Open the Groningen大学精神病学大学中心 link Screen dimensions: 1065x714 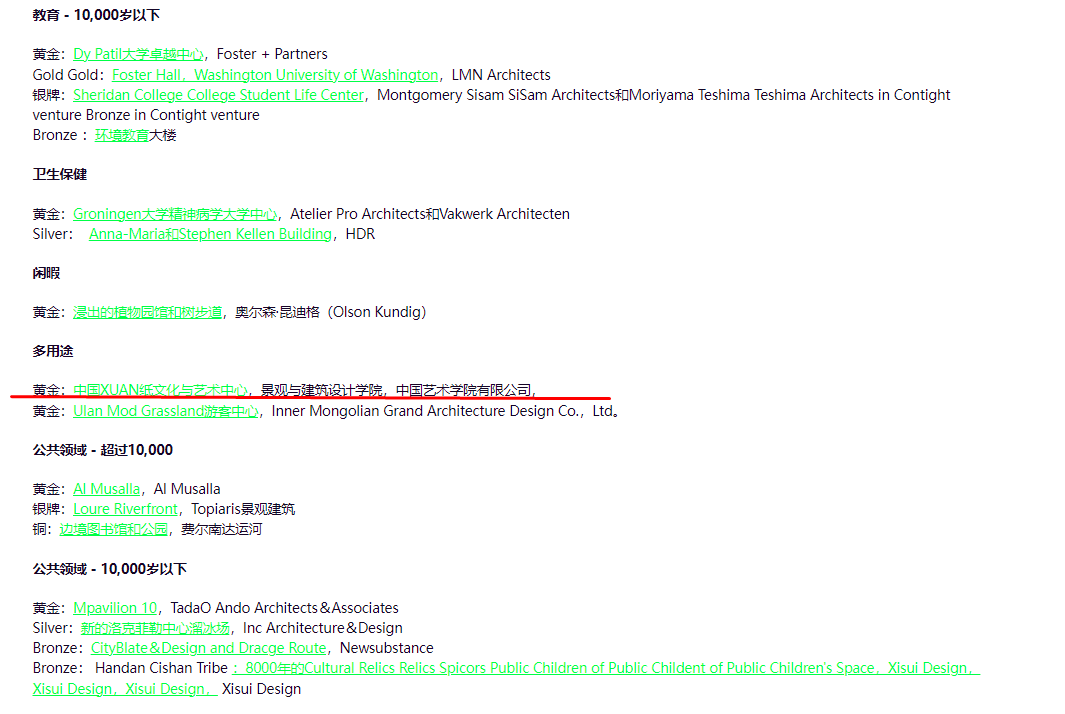tap(175, 214)
